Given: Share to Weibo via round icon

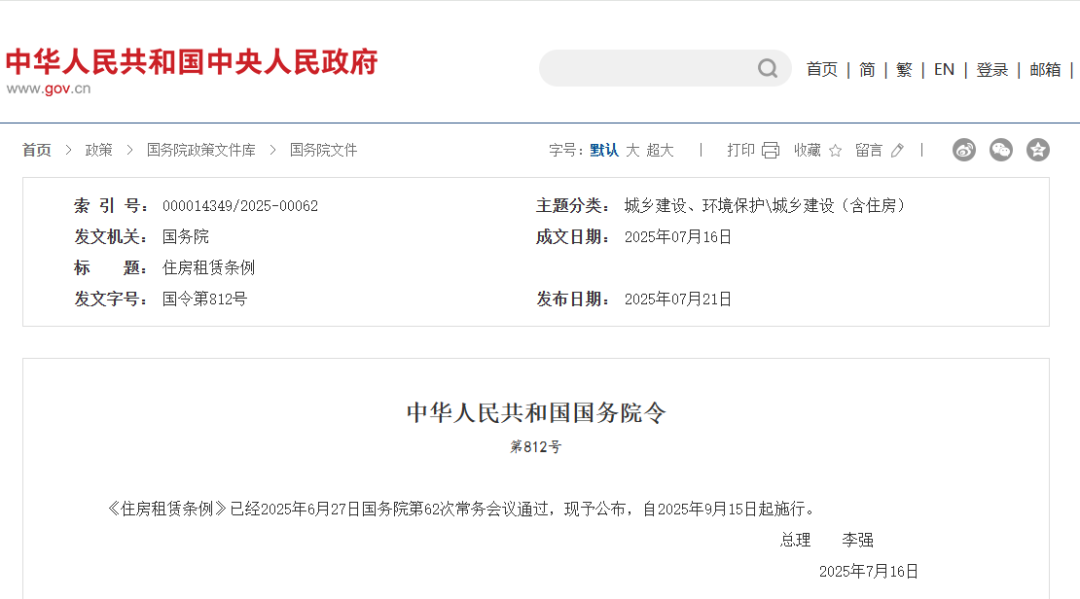Looking at the screenshot, I should tap(964, 149).
